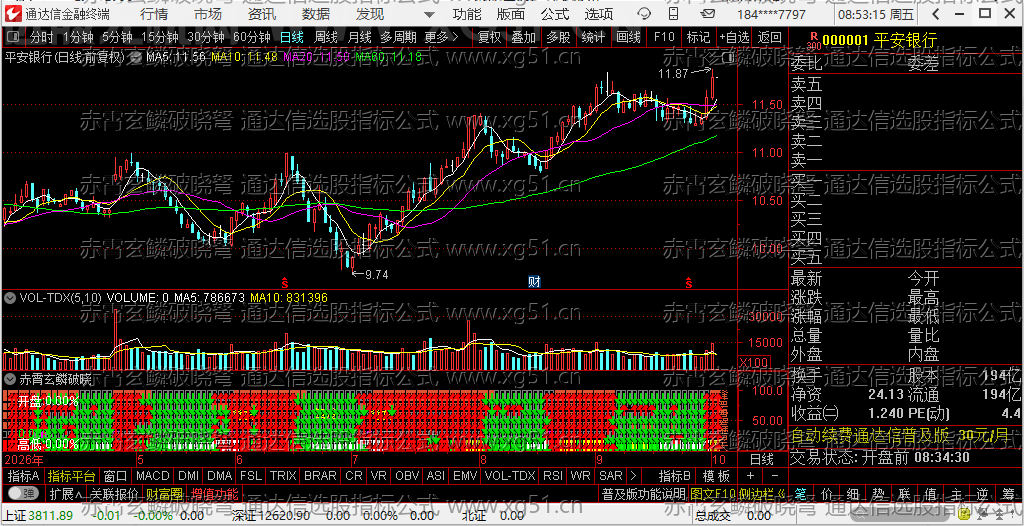Viewport: 1024px width, 526px height.
Task: Open the customer service headset icon
Action: 644,14
